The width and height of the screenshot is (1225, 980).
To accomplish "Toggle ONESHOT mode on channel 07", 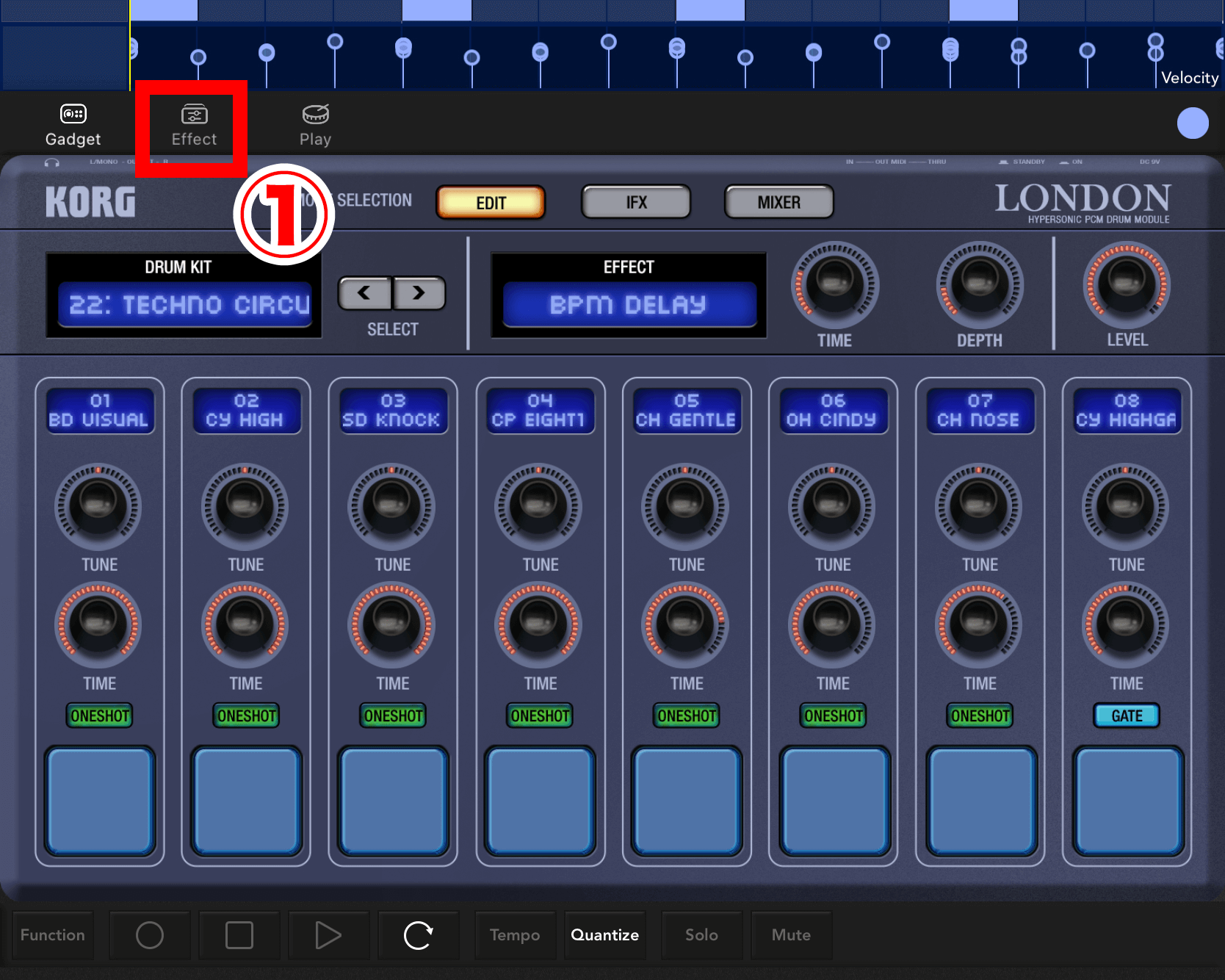I will pos(980,716).
